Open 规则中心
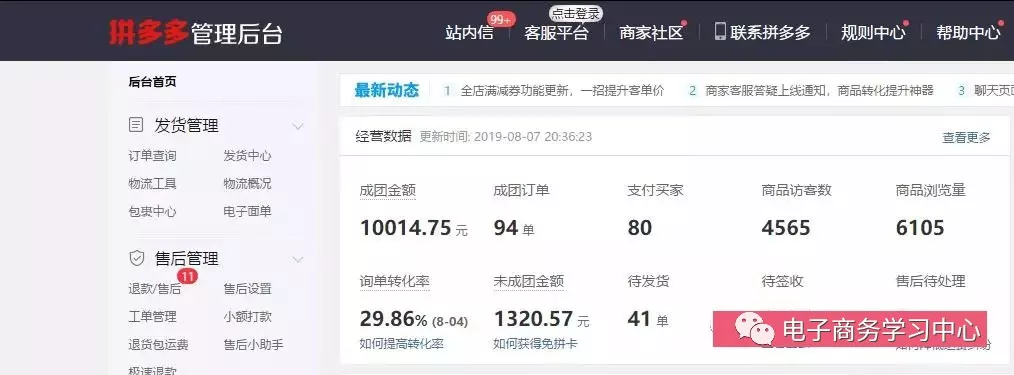 [873, 32]
